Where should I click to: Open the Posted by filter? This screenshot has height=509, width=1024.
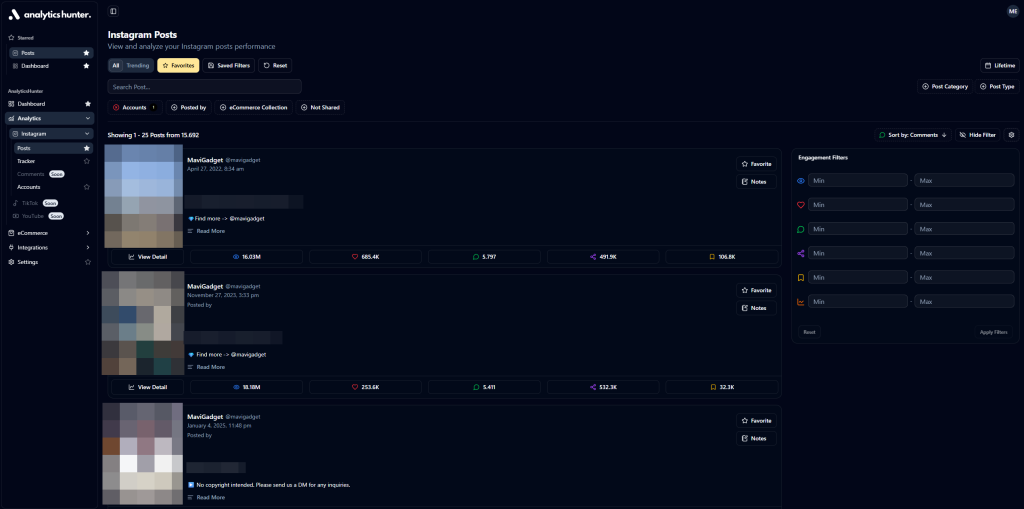pos(188,107)
